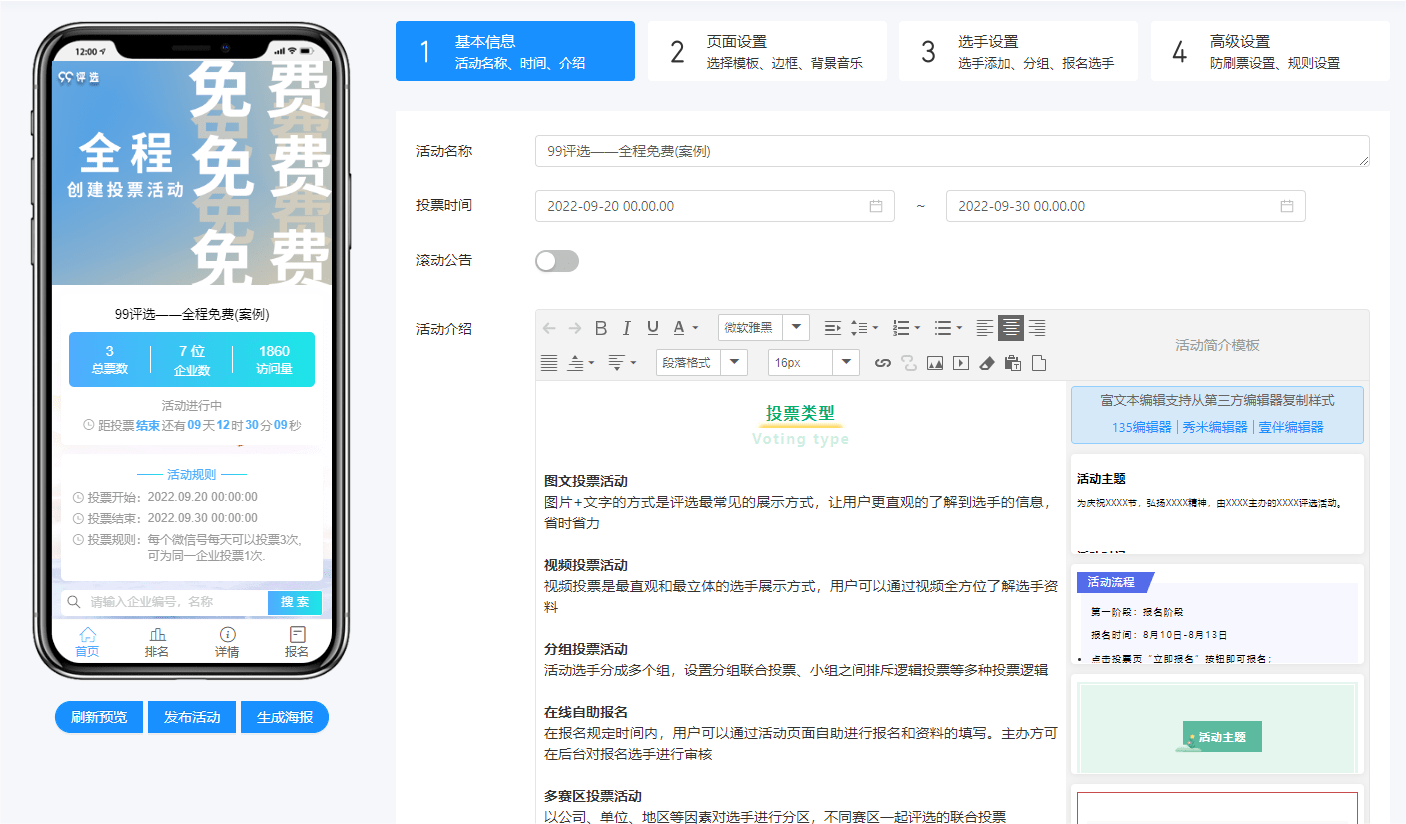Click the end time field 2022-09-30

tap(1126, 206)
